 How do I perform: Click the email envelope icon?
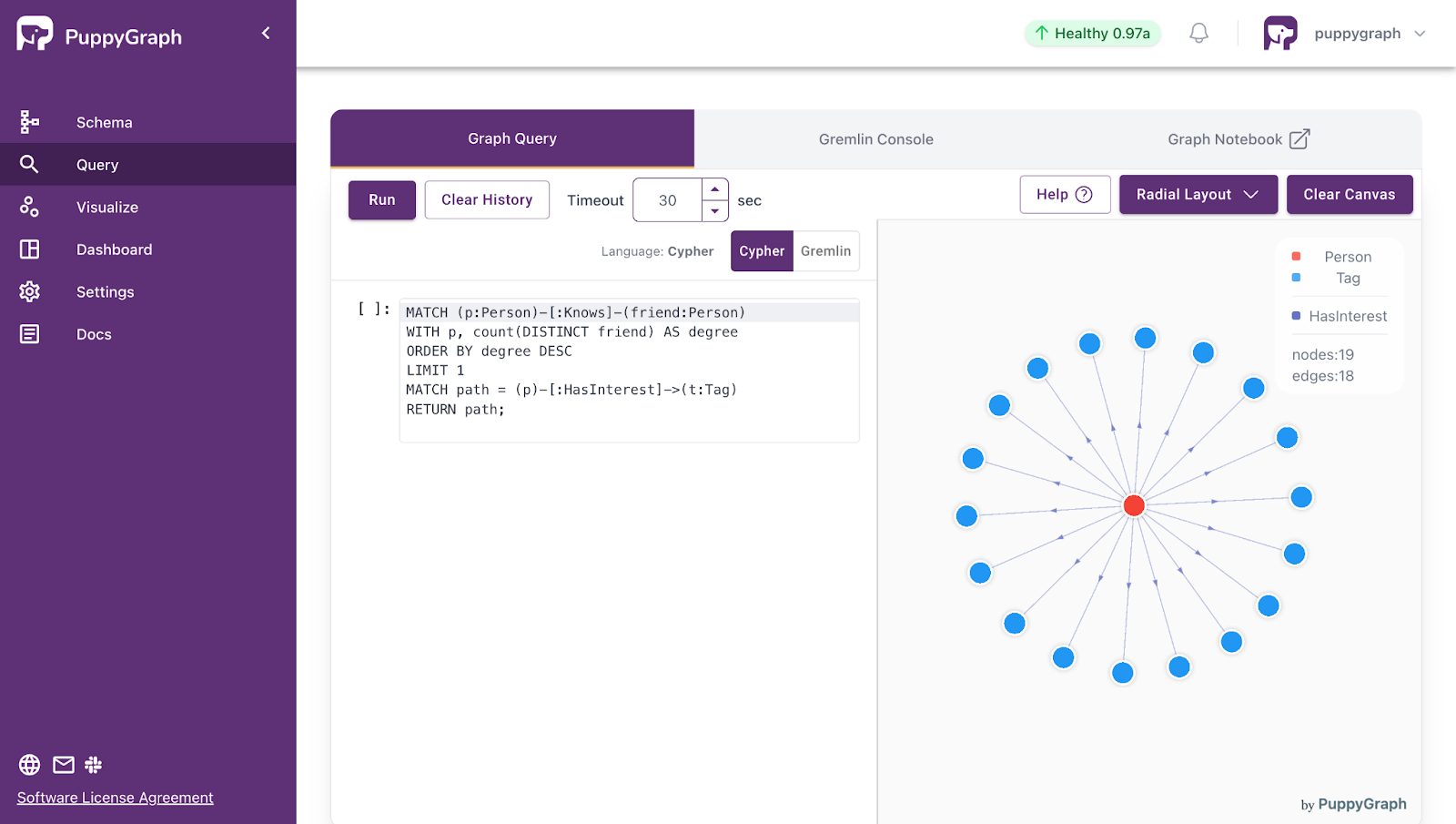pyautogui.click(x=64, y=765)
